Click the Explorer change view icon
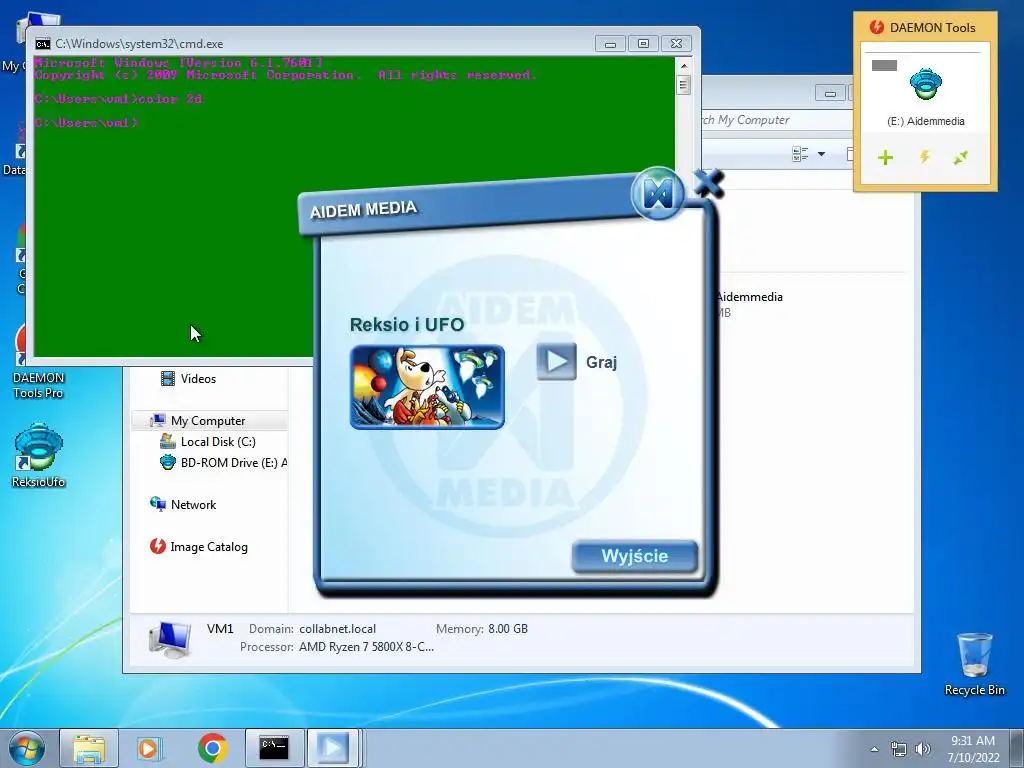 click(x=800, y=154)
